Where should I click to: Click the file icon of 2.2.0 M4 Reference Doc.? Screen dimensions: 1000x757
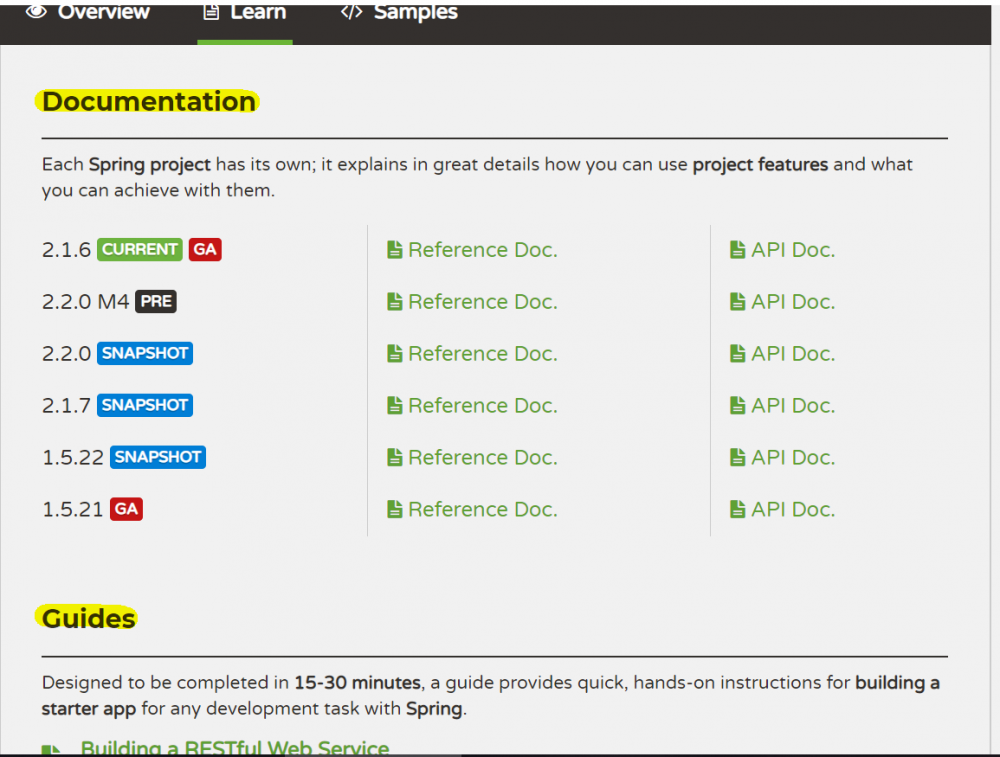(x=395, y=302)
